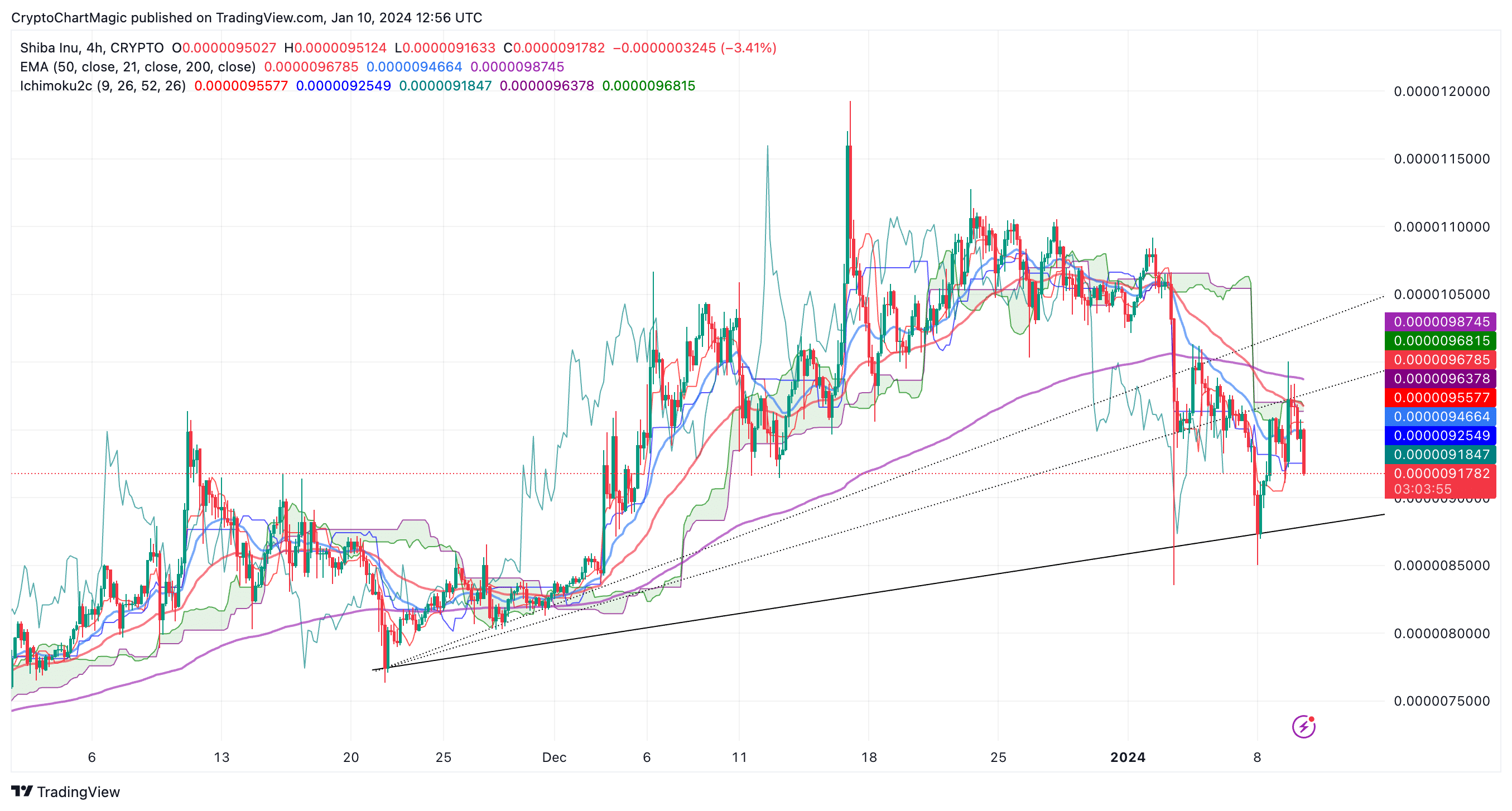1512x811 pixels.
Task: Click the Dec label on time axis
Action: [x=554, y=757]
